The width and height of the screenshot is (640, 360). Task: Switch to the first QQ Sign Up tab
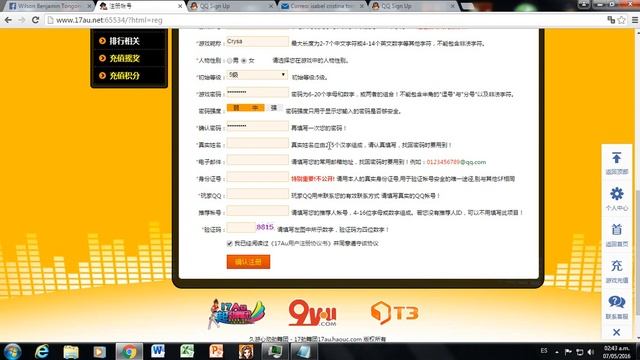231,6
